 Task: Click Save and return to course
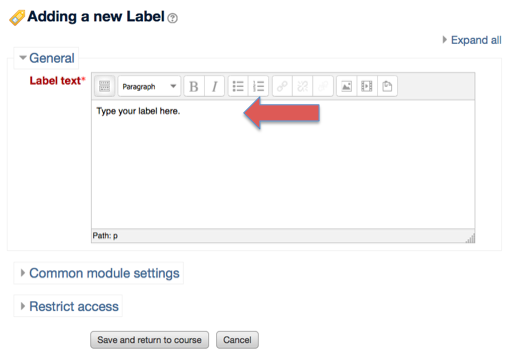[149, 340]
